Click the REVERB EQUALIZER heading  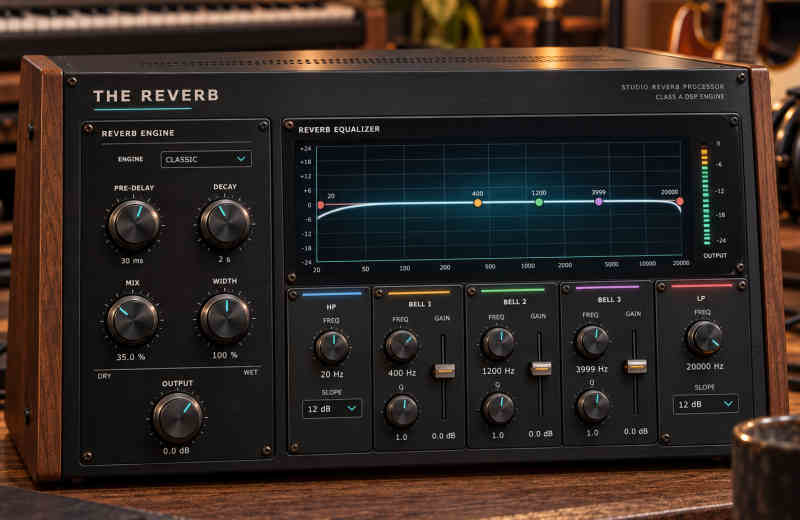(x=339, y=130)
